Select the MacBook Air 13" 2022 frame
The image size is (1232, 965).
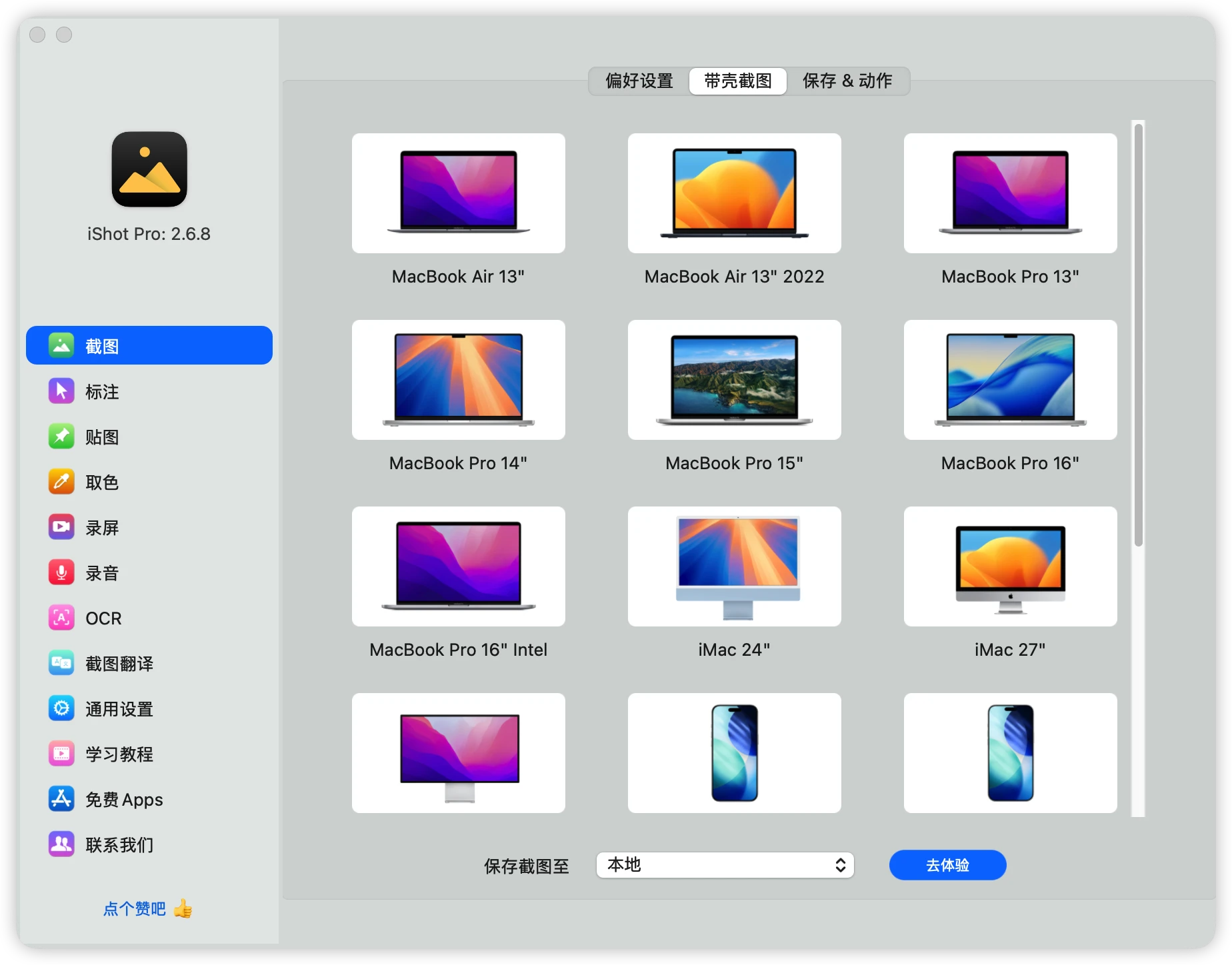pyautogui.click(x=735, y=193)
